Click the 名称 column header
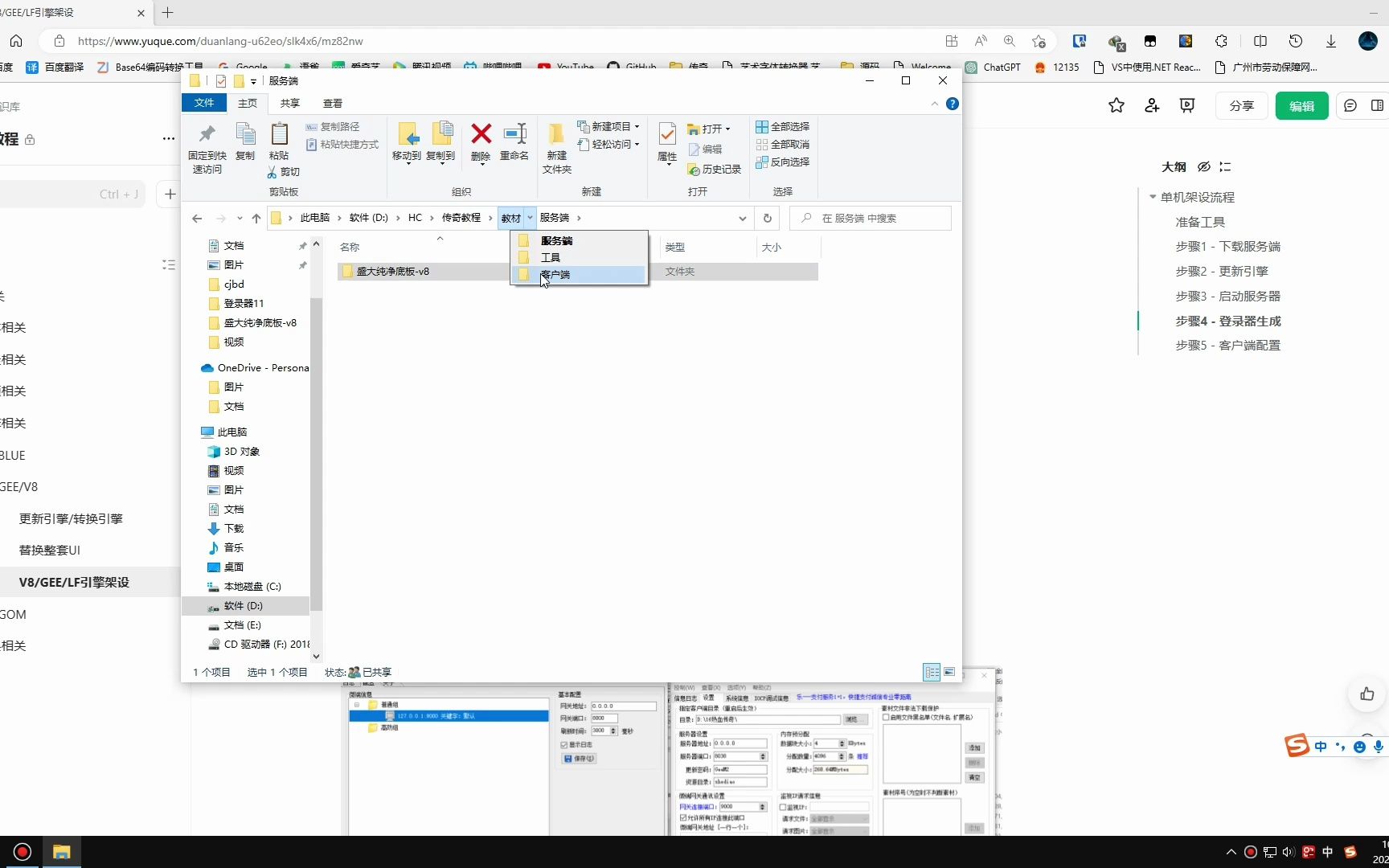The image size is (1389, 868). click(350, 248)
